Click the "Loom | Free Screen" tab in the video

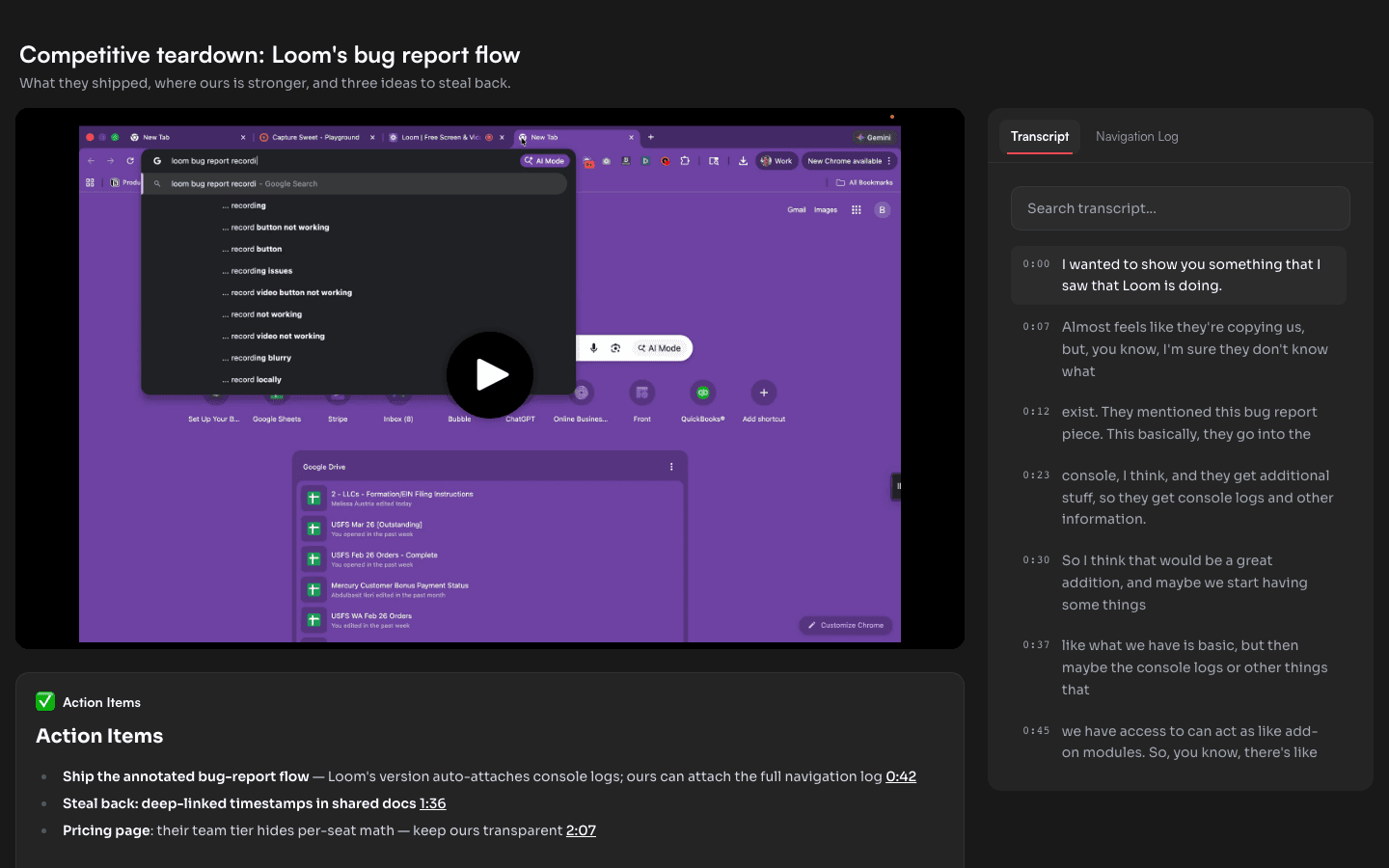click(446, 137)
